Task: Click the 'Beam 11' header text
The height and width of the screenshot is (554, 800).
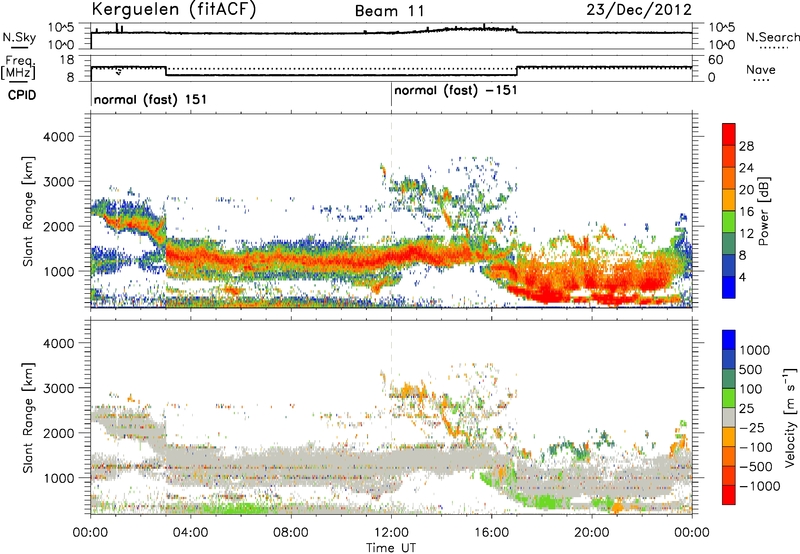Action: (390, 11)
